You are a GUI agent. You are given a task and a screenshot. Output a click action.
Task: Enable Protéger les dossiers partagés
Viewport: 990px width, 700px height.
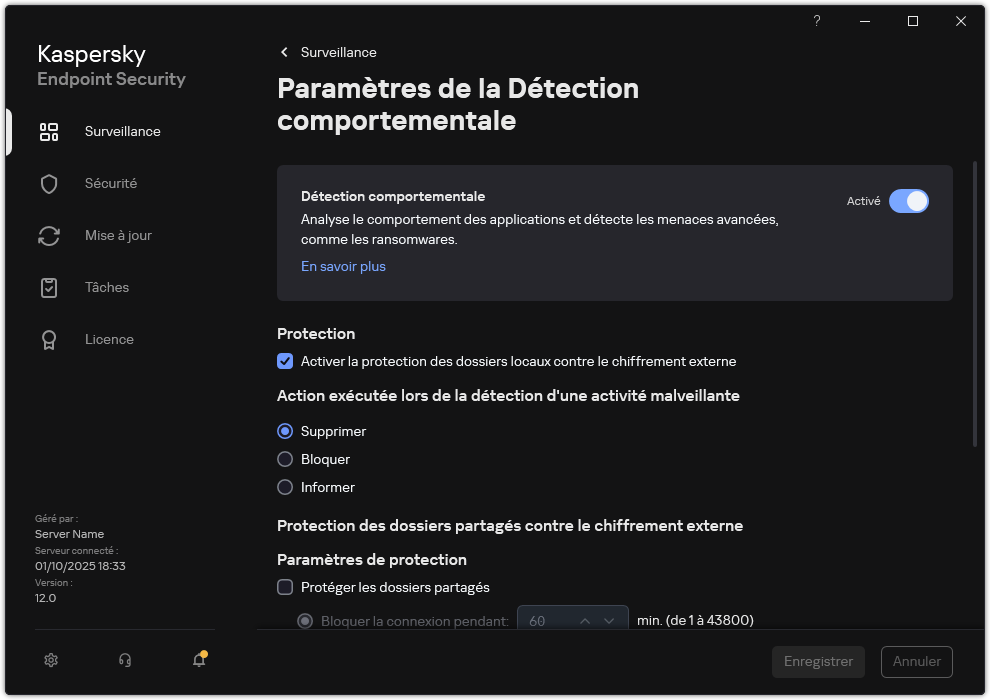pyautogui.click(x=285, y=587)
